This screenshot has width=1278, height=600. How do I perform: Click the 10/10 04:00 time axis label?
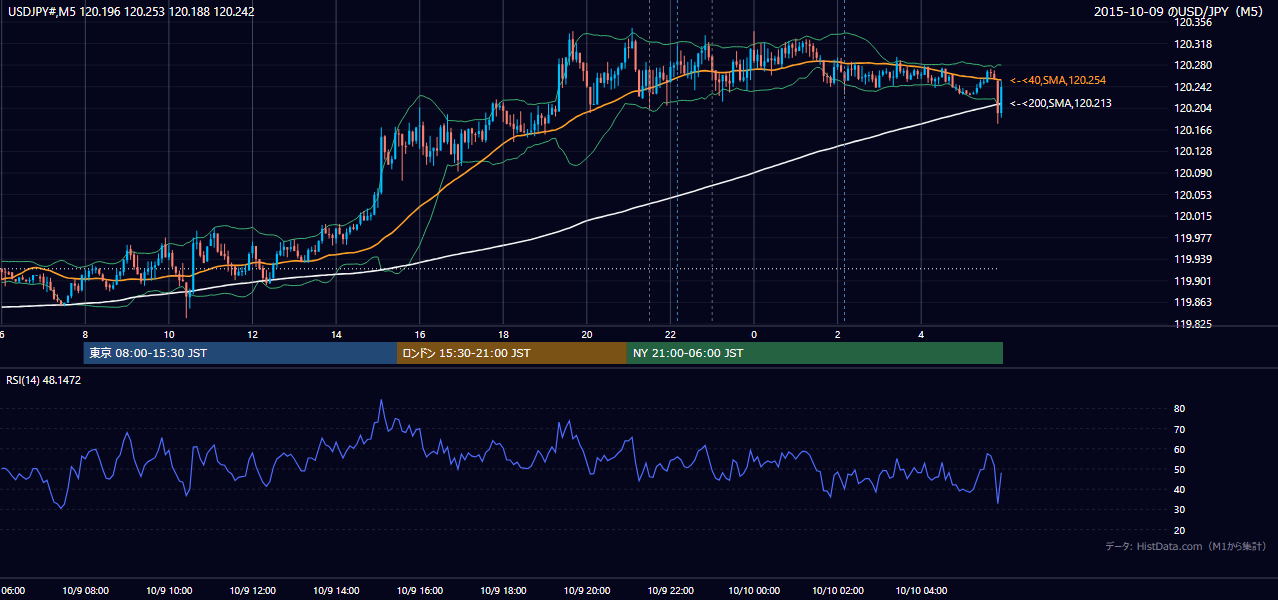[x=922, y=591]
